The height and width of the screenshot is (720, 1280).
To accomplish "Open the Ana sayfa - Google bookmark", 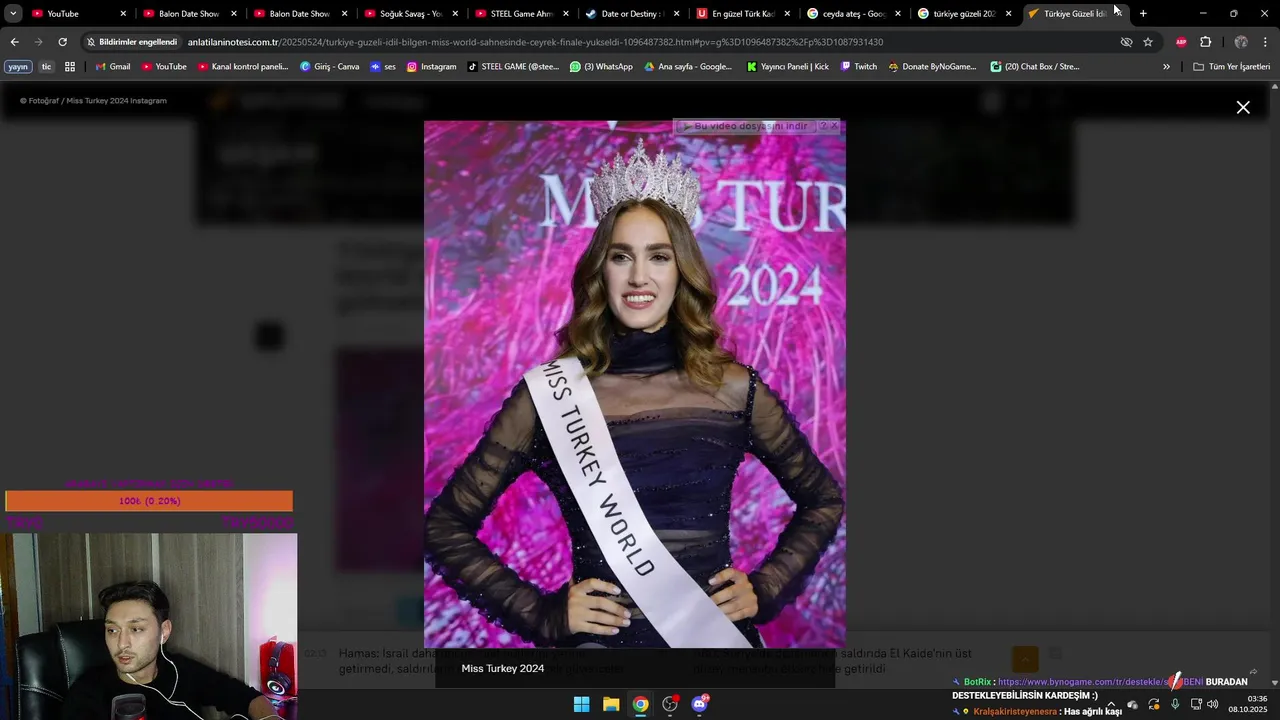I will [x=688, y=67].
